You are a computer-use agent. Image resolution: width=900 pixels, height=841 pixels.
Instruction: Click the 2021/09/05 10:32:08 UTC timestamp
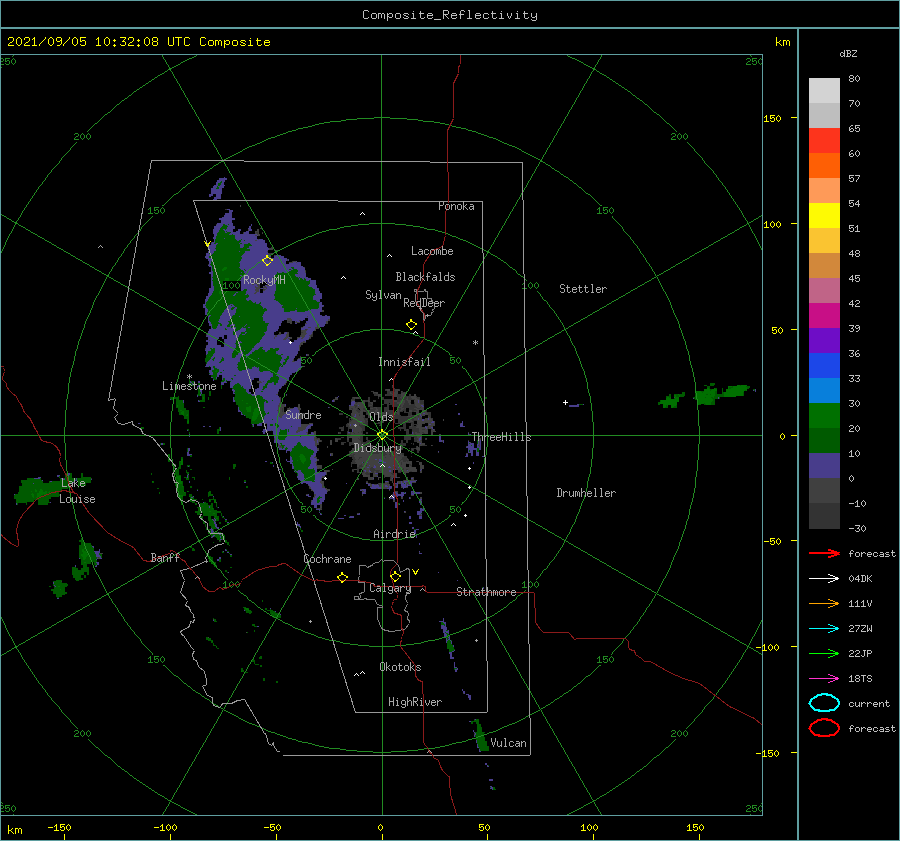pos(99,42)
